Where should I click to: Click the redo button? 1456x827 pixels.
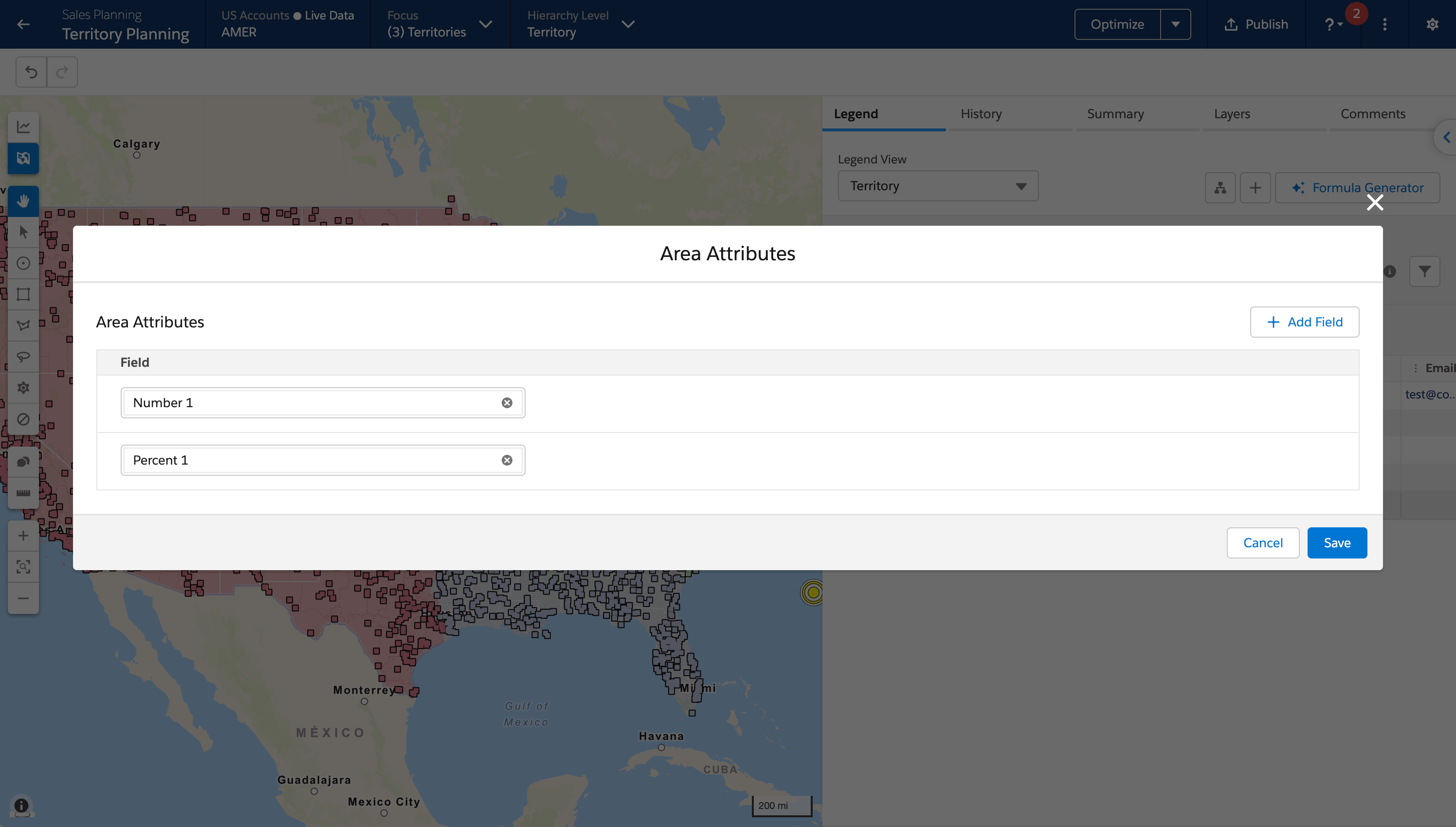[62, 72]
